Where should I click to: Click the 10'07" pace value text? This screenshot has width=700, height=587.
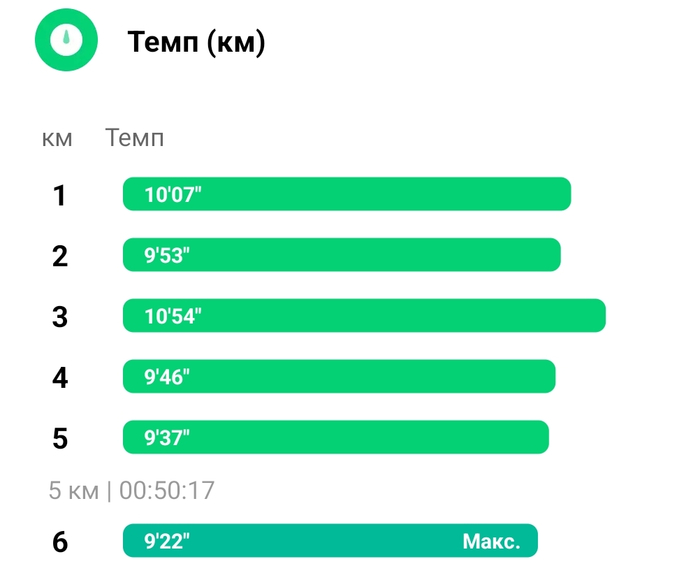(173, 194)
